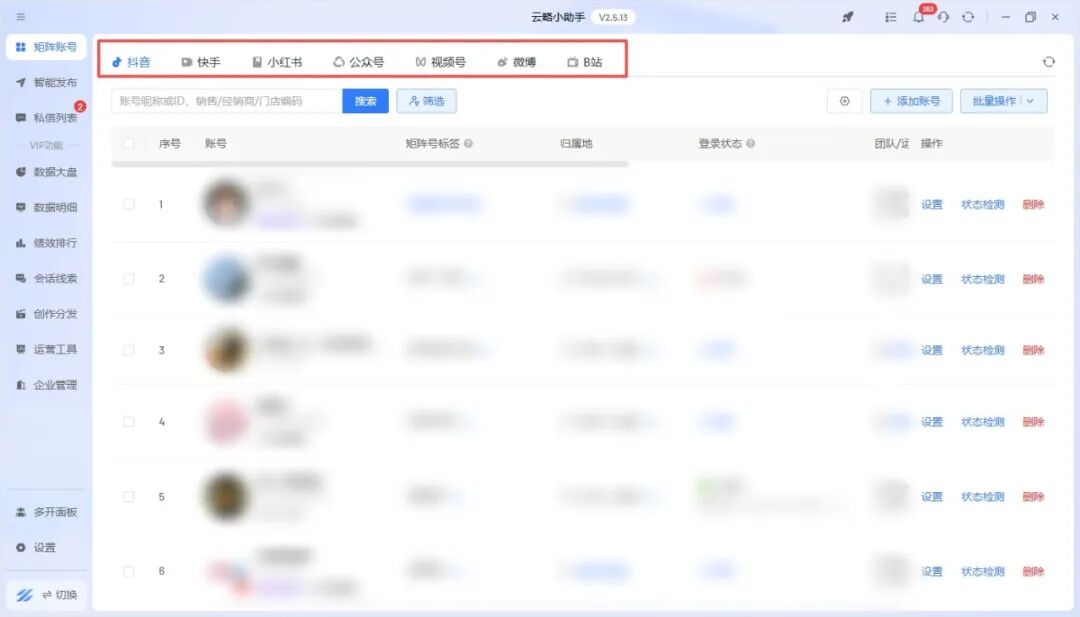Open the 筛选 filter button
The height and width of the screenshot is (617, 1080).
coord(426,101)
